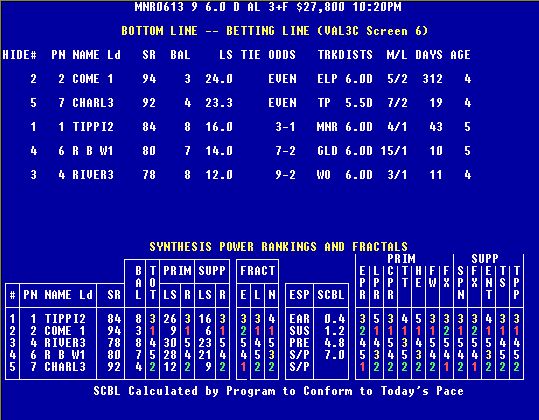Click the EAR entry in ESP column

299,319
